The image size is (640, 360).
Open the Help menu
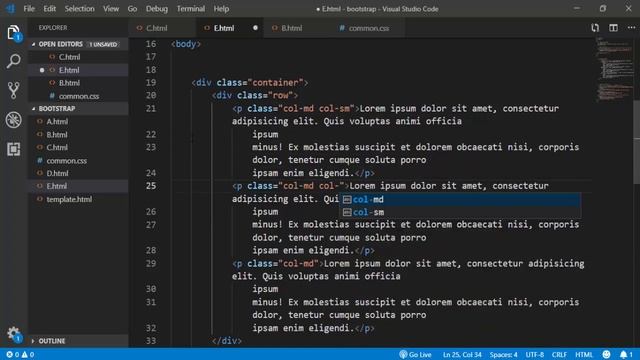point(221,9)
